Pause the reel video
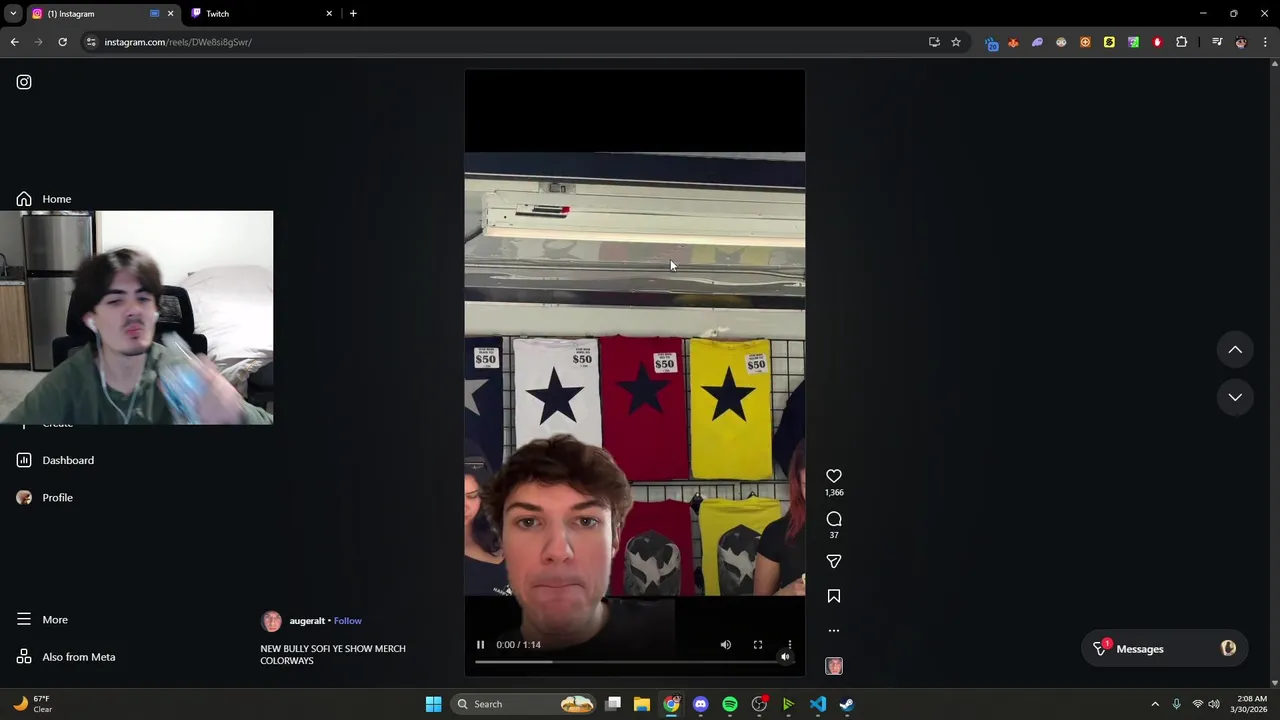Viewport: 1280px width, 720px height. [x=480, y=645]
